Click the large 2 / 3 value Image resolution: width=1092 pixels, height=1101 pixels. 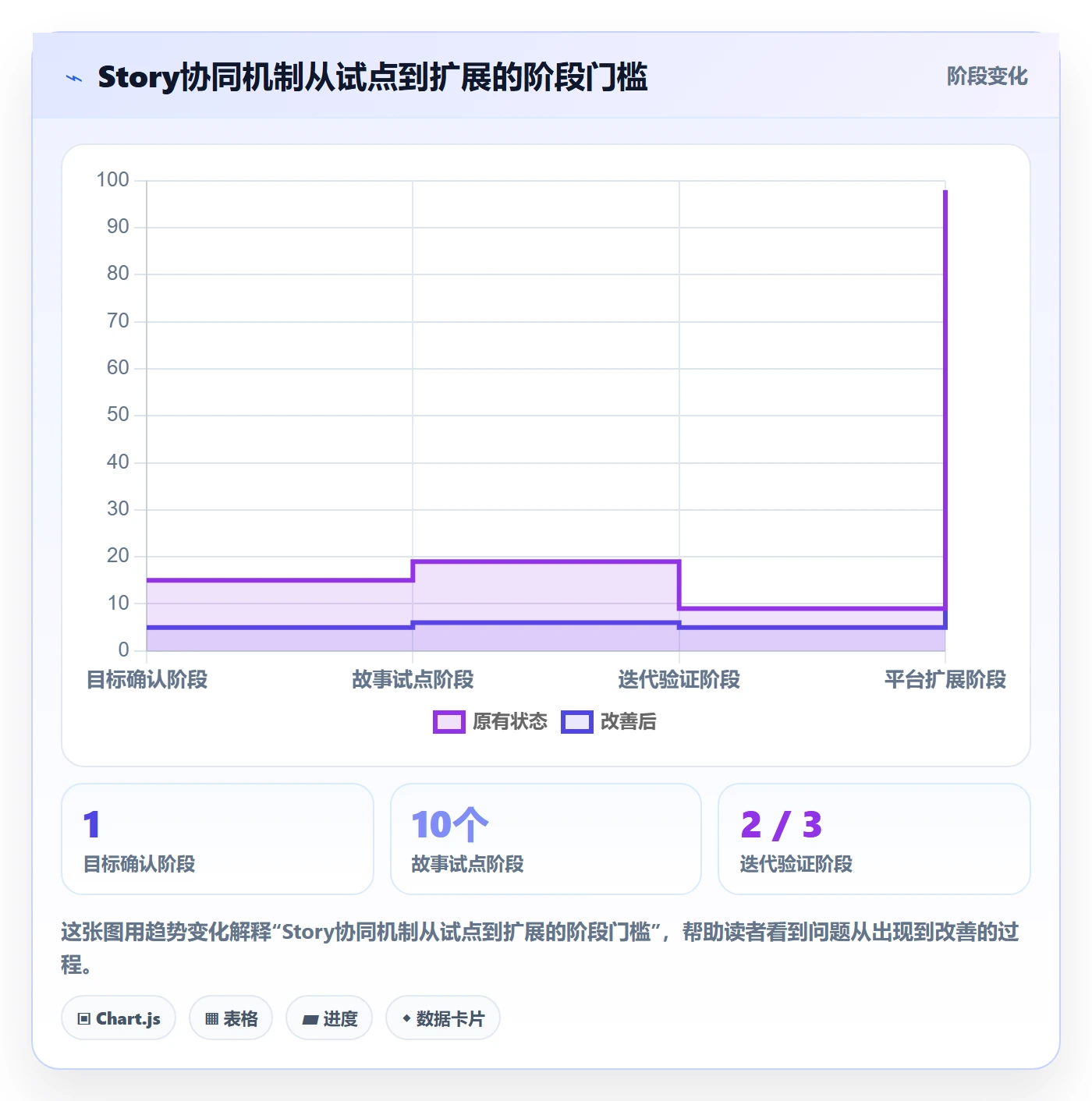[x=782, y=825]
